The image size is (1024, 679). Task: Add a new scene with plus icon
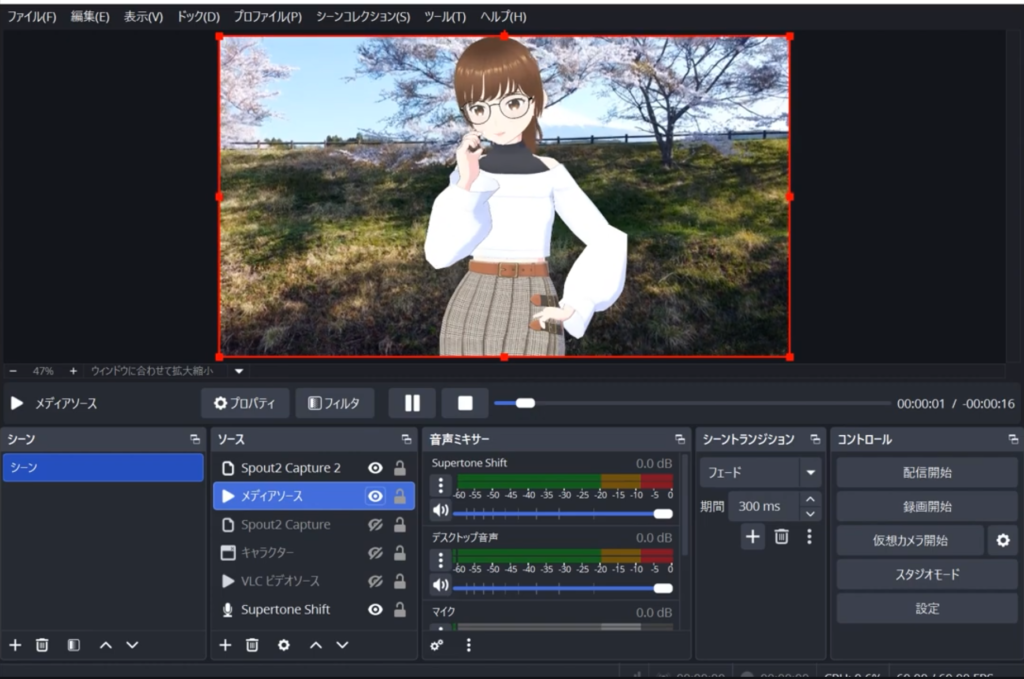(x=15, y=645)
